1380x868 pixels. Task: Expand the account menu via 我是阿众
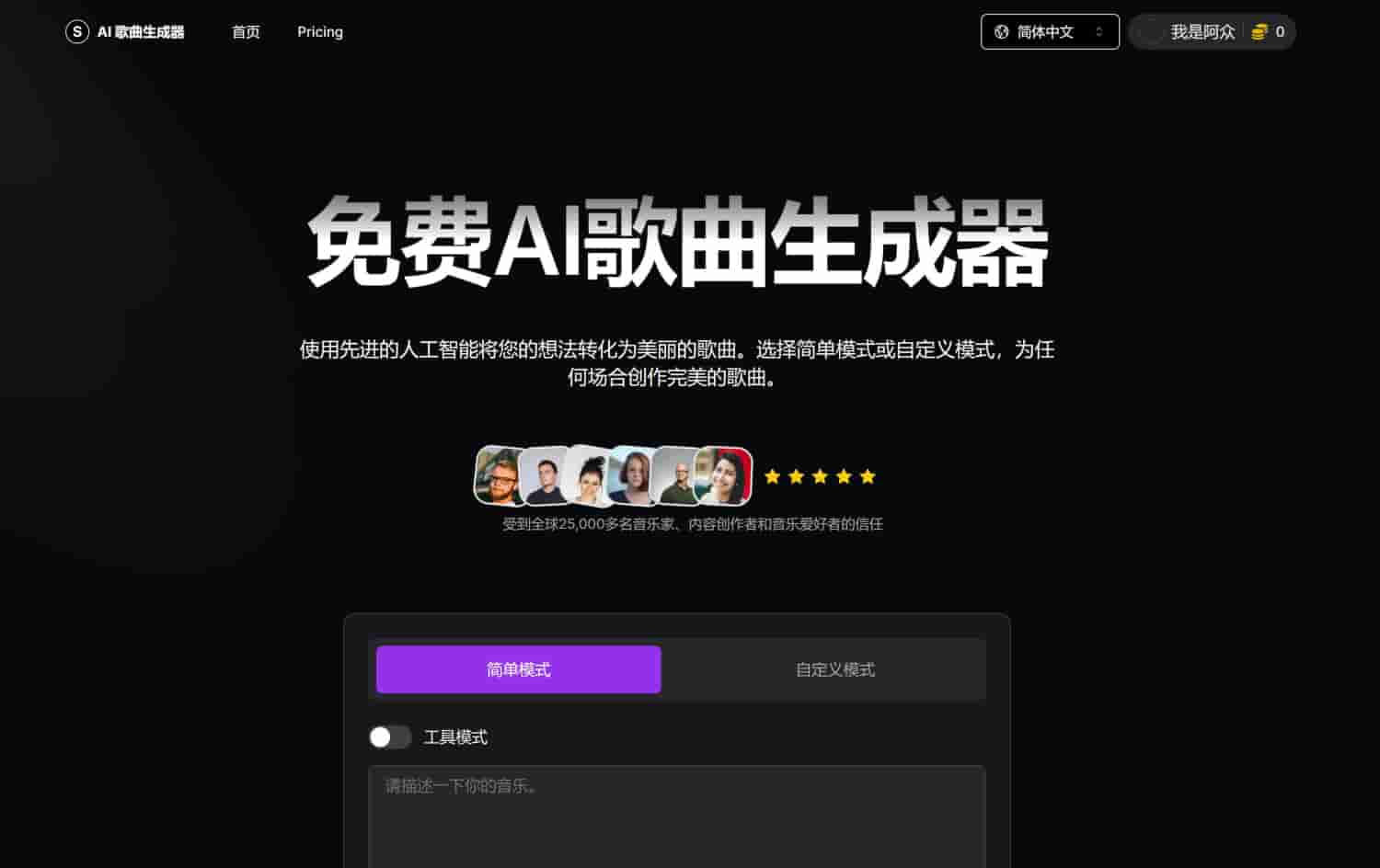pos(1204,31)
